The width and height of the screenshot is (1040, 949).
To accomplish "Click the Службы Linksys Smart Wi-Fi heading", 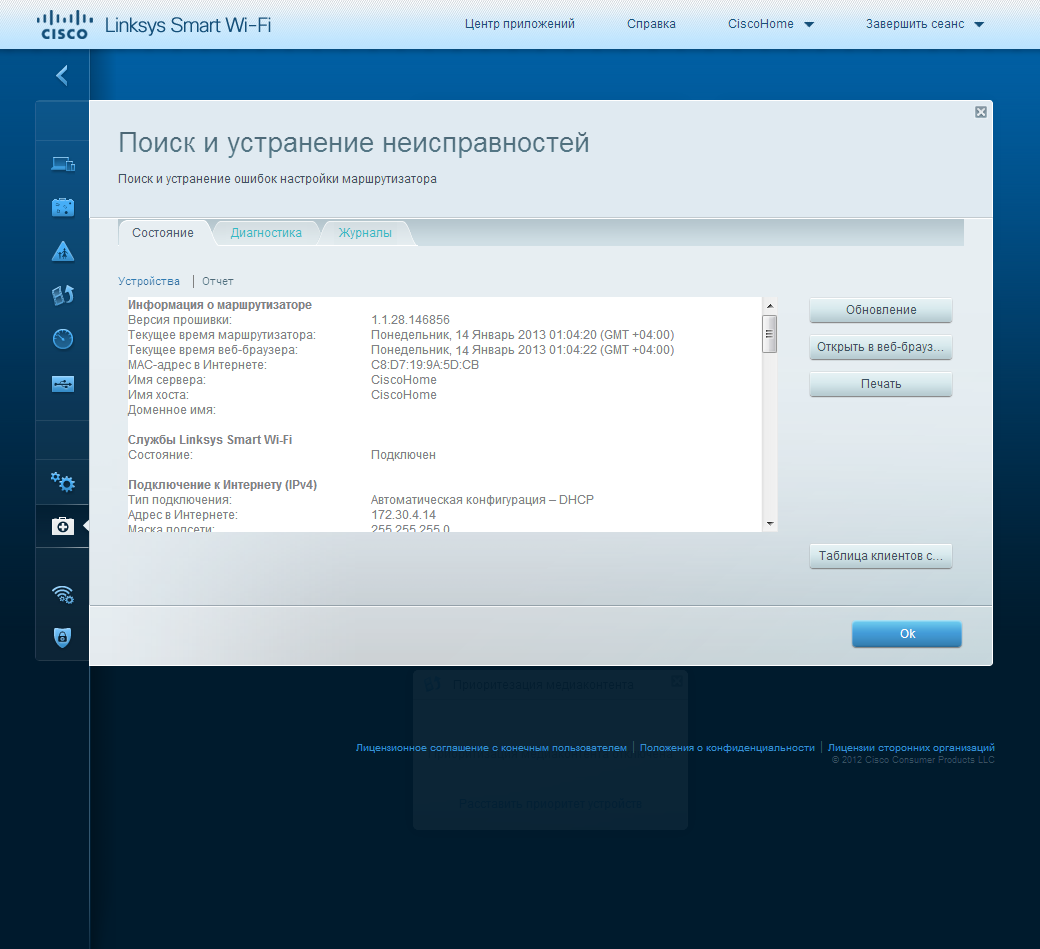I will 210,440.
